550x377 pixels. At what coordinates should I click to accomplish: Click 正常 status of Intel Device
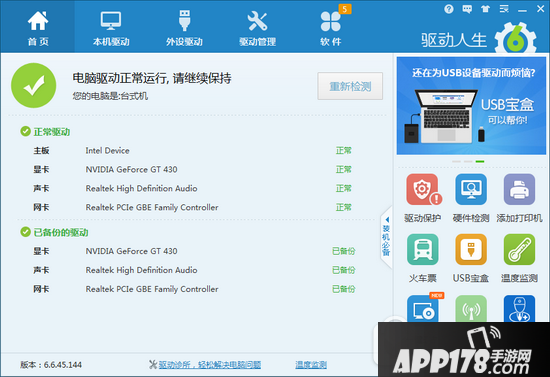[x=343, y=150]
